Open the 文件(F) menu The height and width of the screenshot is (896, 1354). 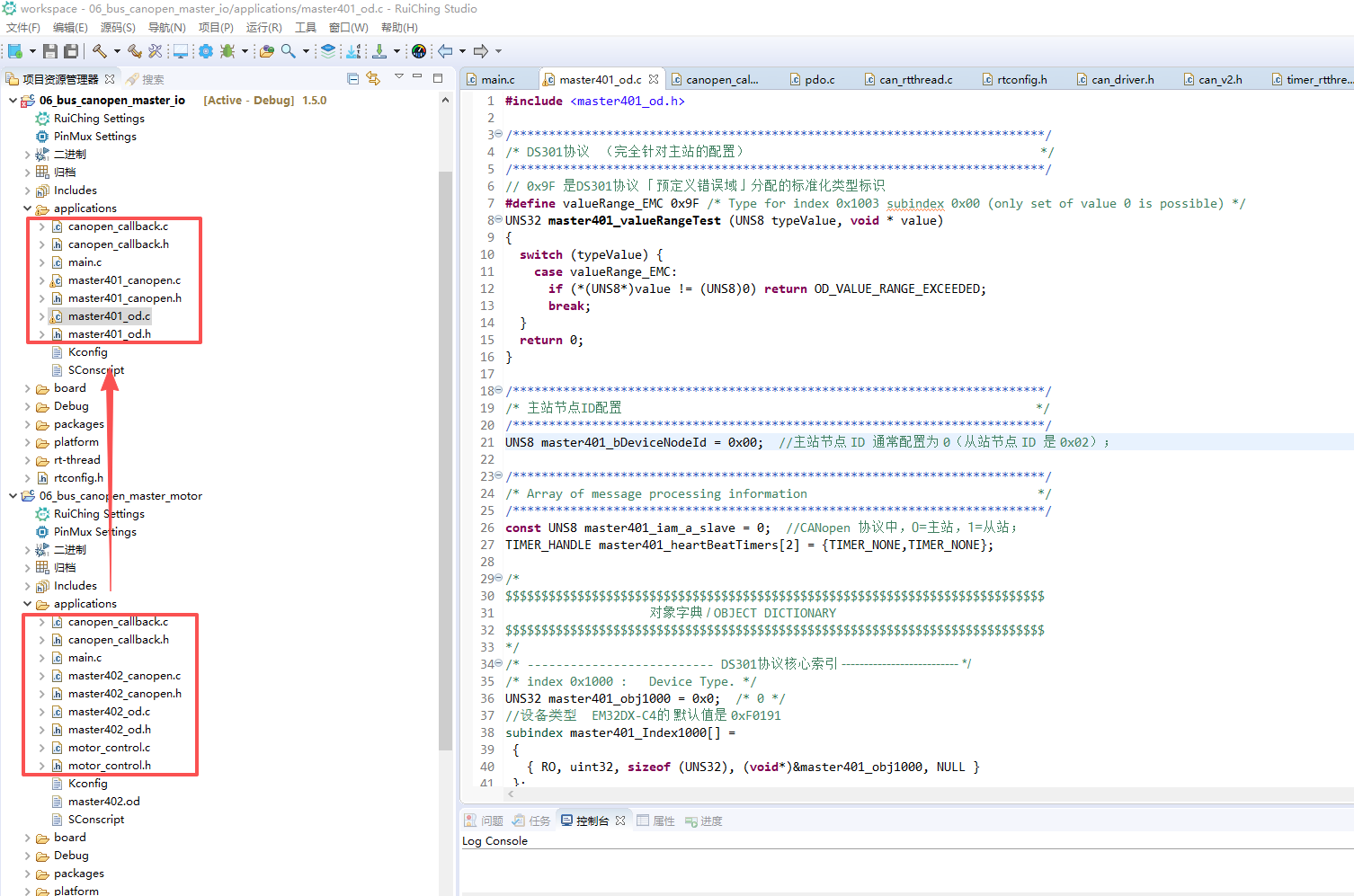coord(23,28)
